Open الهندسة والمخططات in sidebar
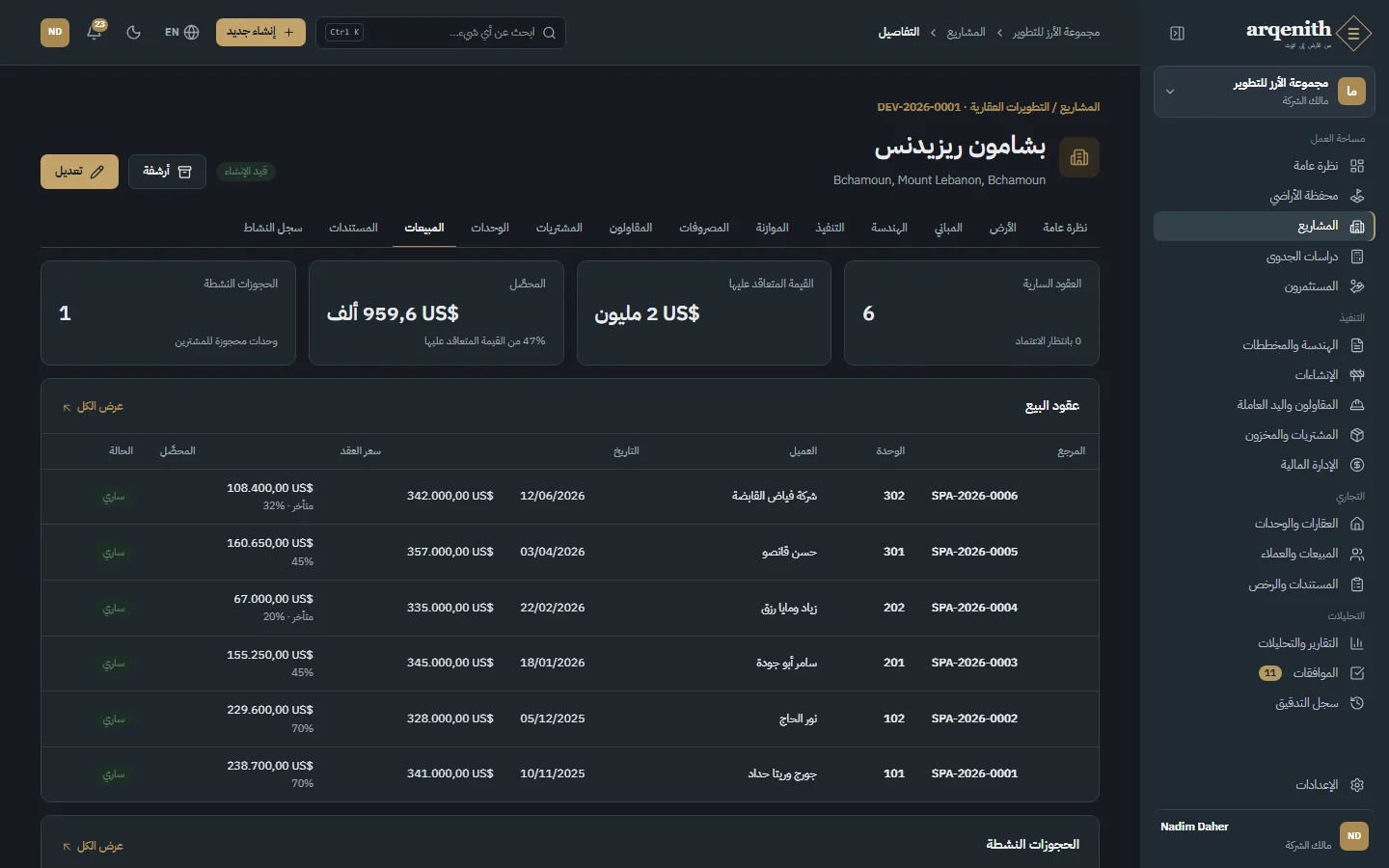This screenshot has width=1389, height=868. coord(1265,345)
